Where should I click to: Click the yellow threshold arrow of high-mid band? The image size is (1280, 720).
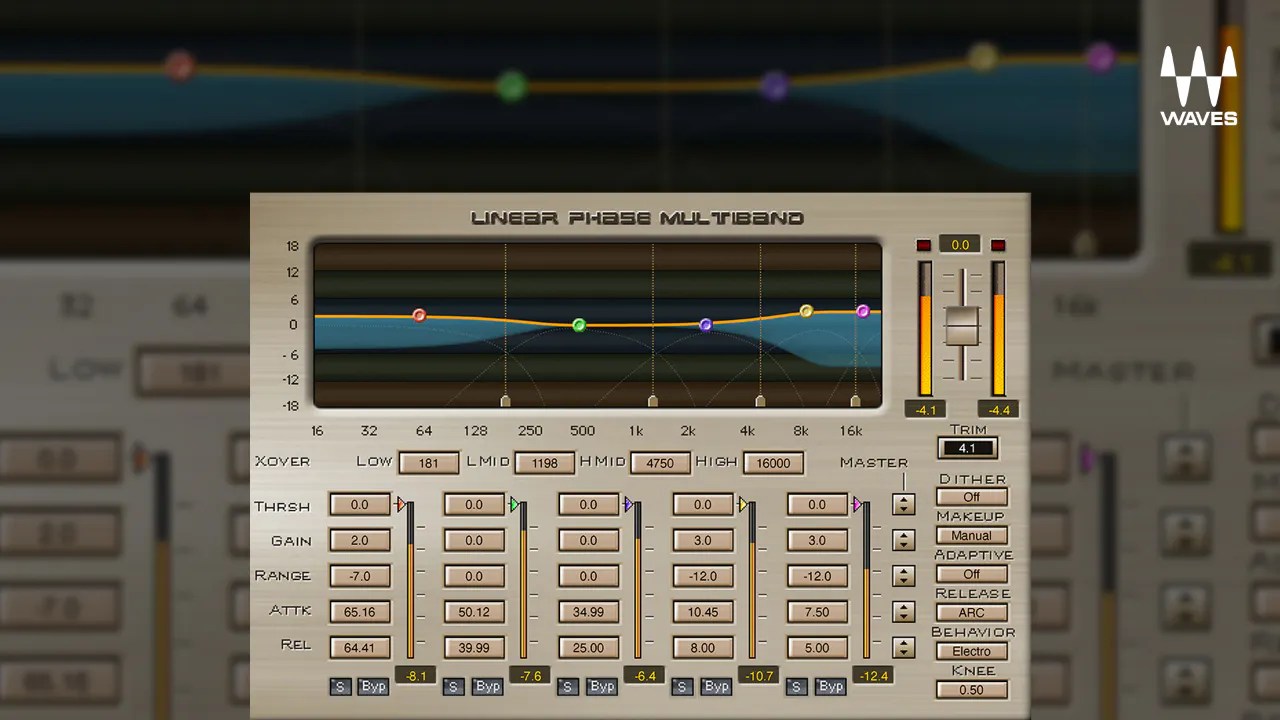click(x=743, y=505)
